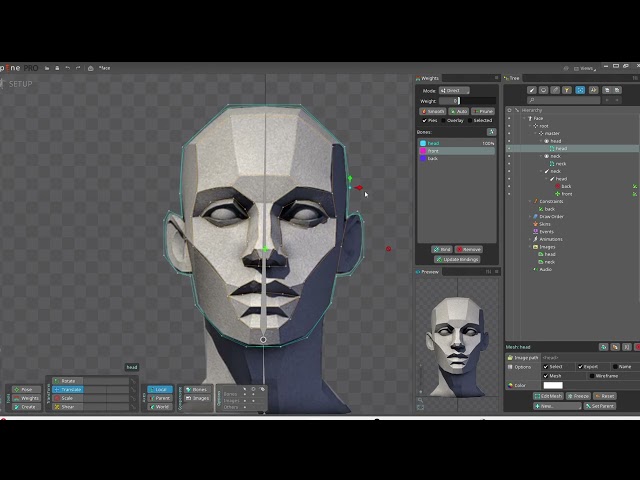The image size is (640, 480).
Task: Toggle the Select option checkbox
Action: point(546,367)
